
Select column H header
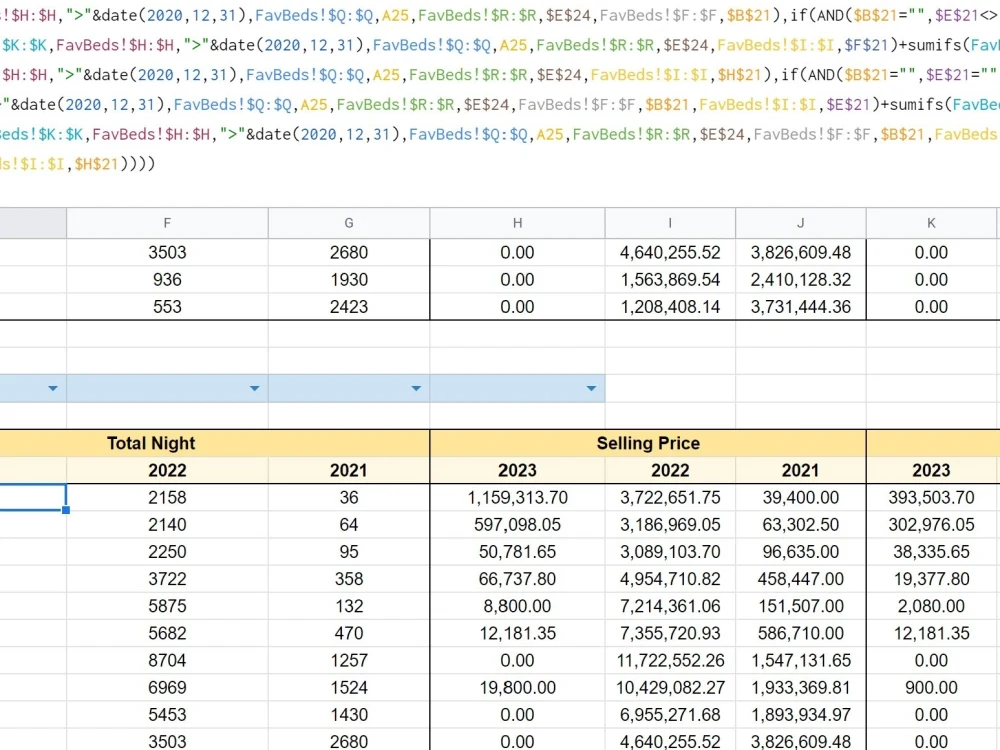tap(517, 223)
